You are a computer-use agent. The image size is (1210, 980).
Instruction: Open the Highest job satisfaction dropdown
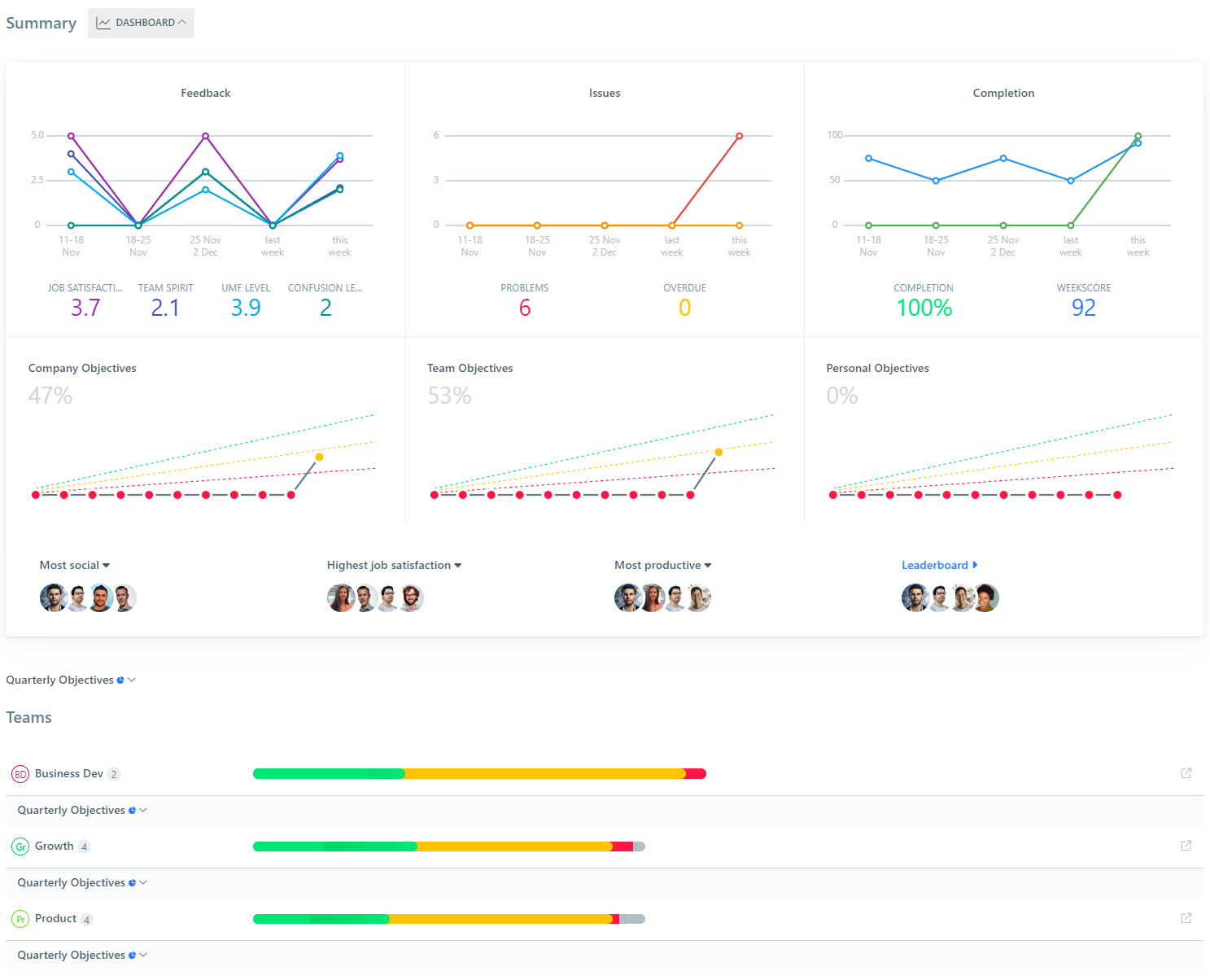394,565
